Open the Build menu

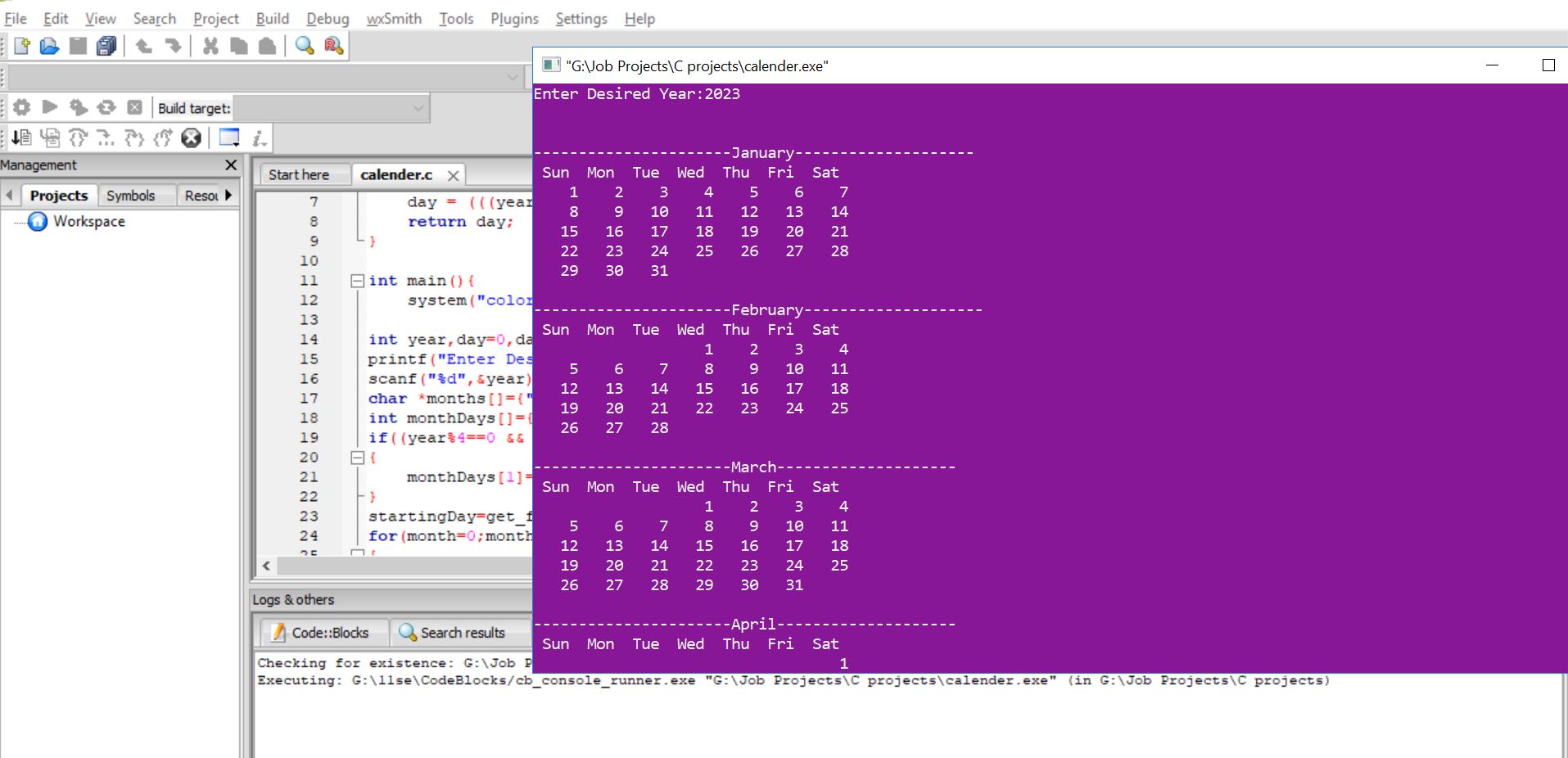point(272,18)
